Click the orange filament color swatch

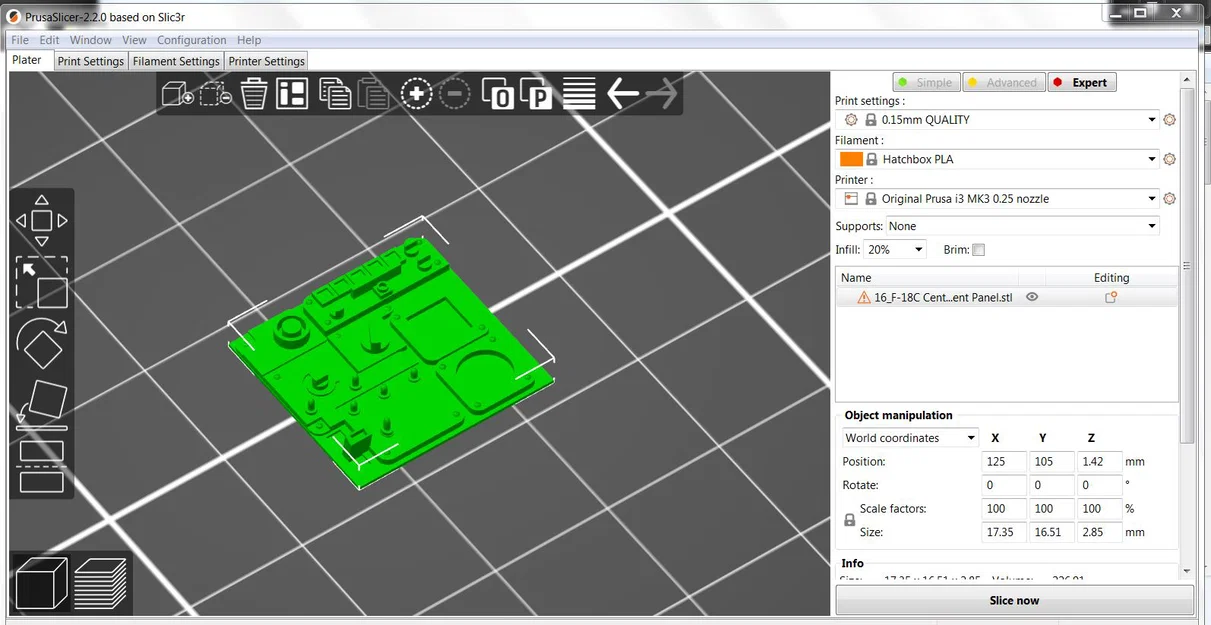851,159
